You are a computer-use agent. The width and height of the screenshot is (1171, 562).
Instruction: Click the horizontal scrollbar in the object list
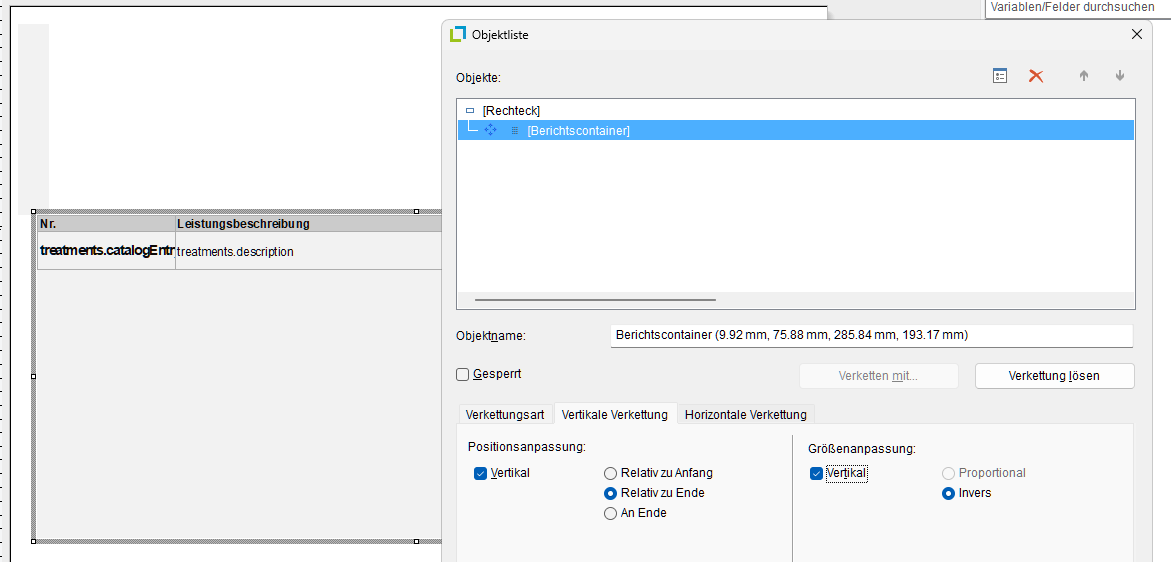point(595,299)
